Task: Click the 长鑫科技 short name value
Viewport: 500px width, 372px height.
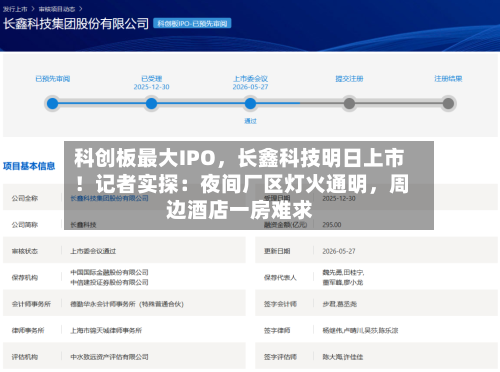Action: [83, 225]
